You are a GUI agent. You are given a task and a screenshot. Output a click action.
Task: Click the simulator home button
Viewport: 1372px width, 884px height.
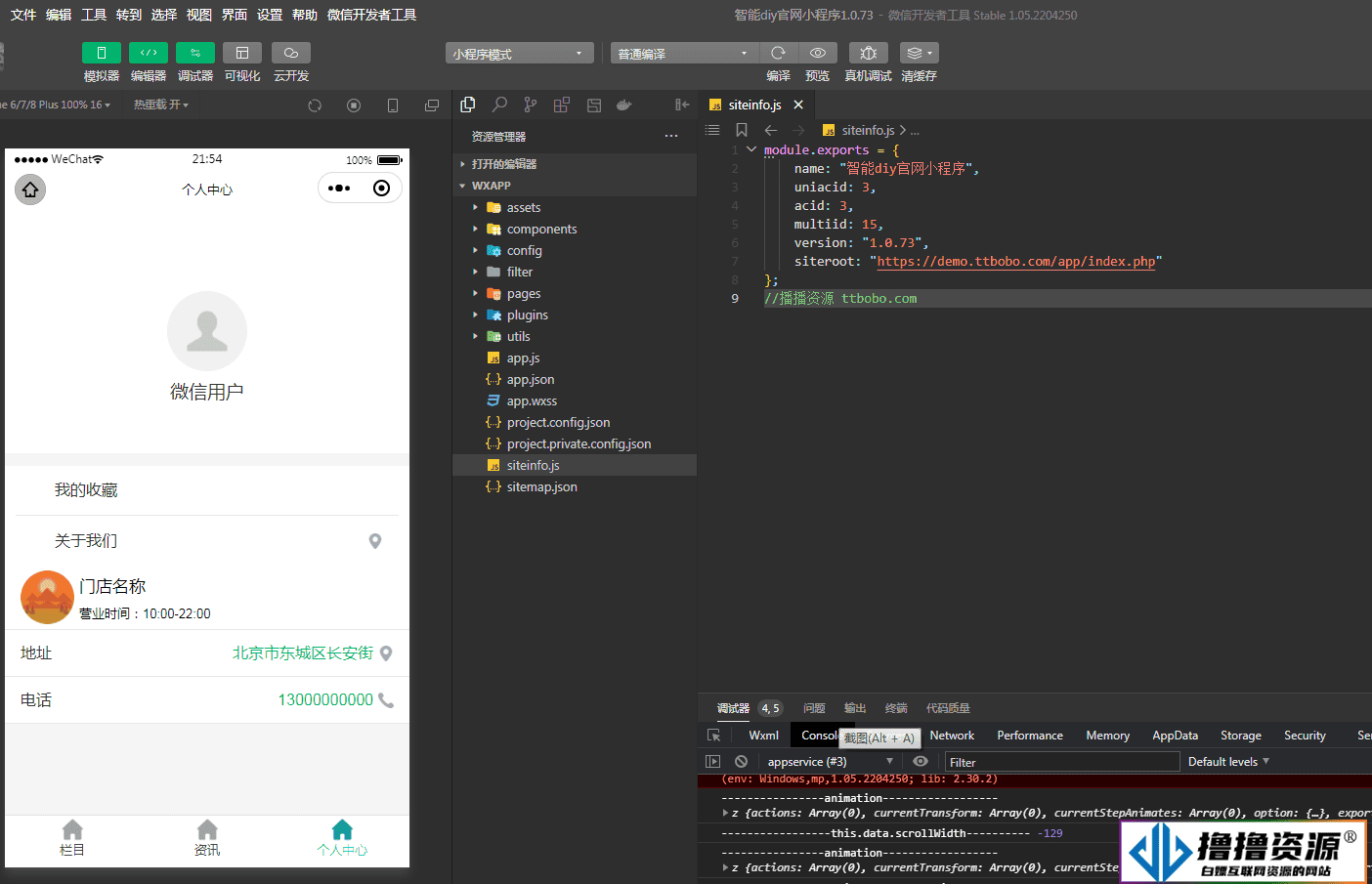click(x=30, y=189)
